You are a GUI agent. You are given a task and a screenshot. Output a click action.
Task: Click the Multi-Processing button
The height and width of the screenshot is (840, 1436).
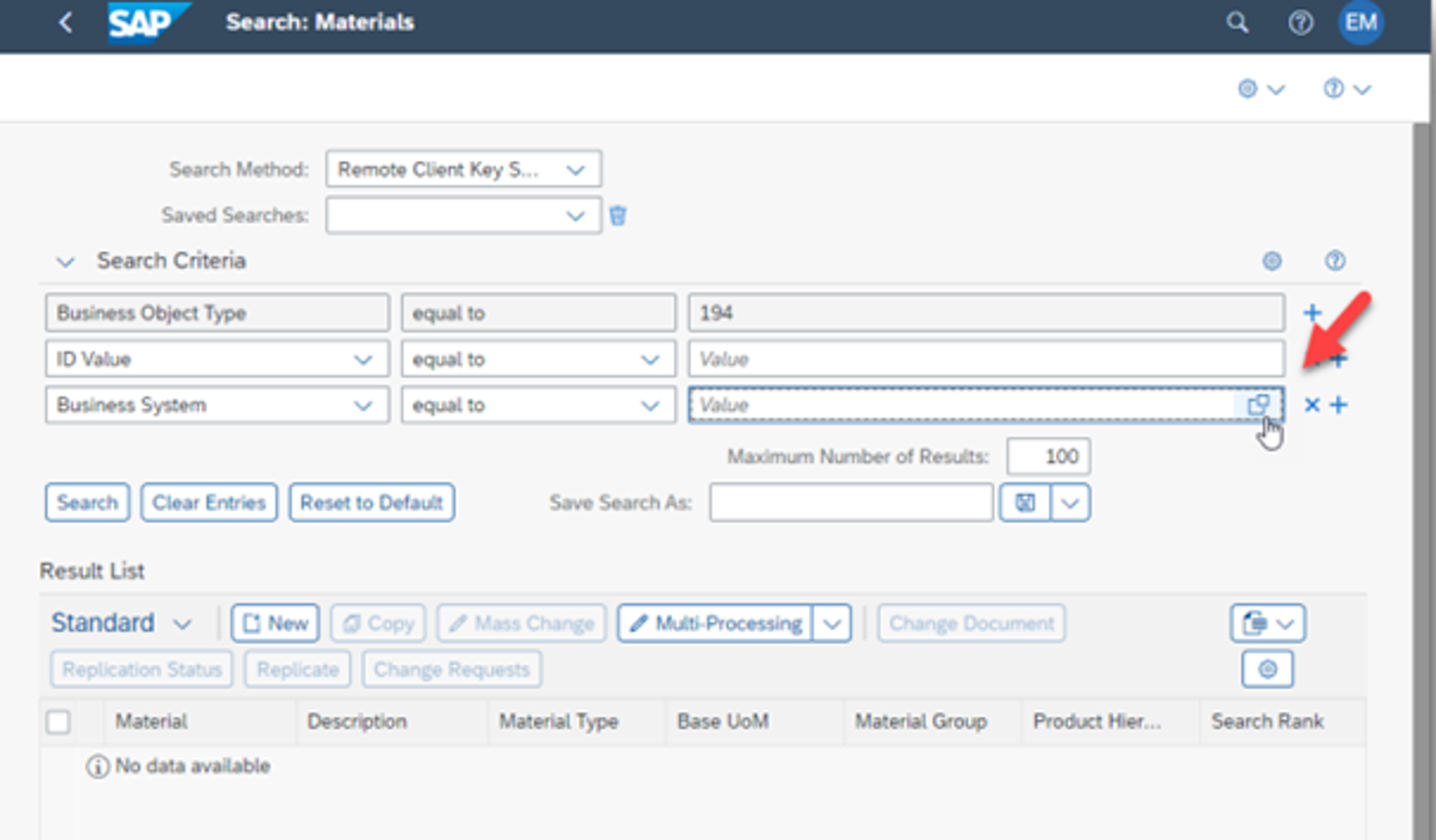pos(715,623)
